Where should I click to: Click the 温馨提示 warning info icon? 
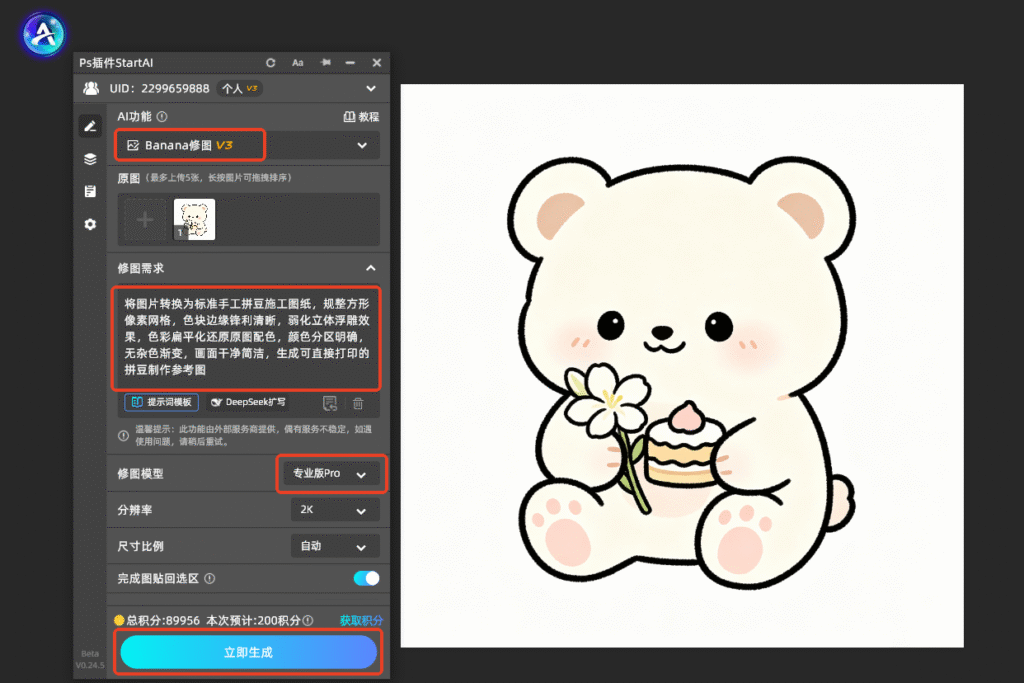(x=123, y=436)
